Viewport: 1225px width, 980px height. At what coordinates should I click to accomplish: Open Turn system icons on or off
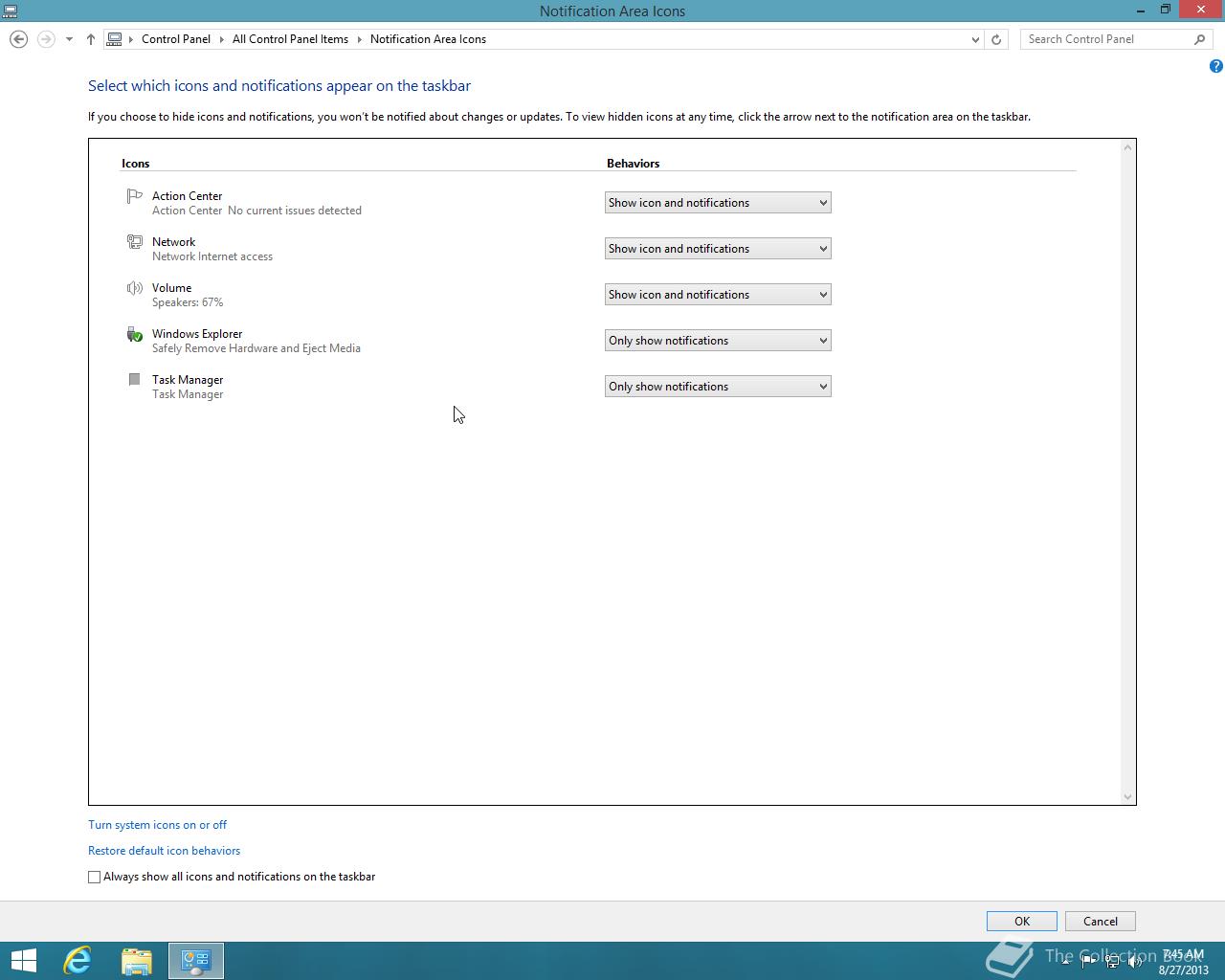tap(158, 825)
